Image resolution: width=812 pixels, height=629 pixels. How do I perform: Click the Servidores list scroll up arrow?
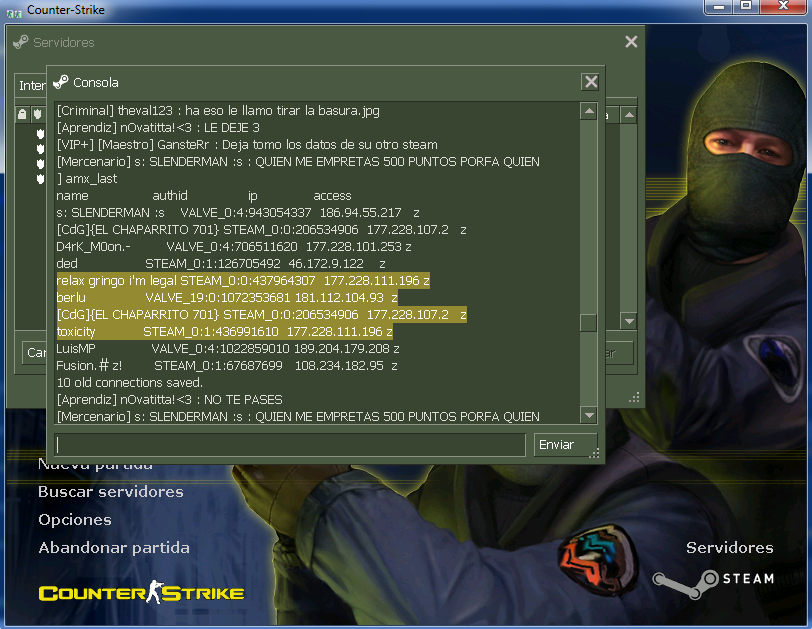629,115
